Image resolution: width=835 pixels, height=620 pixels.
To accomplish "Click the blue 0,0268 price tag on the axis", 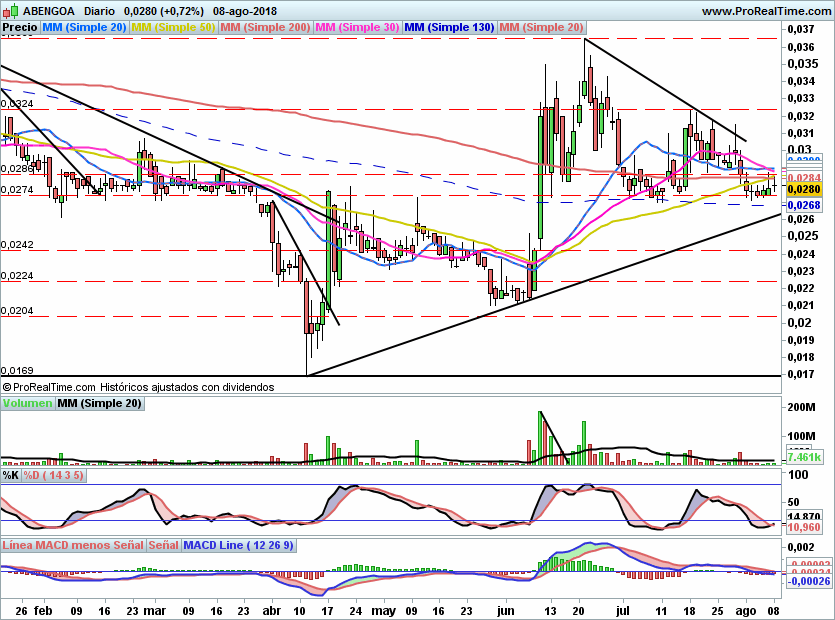I will pyautogui.click(x=804, y=205).
